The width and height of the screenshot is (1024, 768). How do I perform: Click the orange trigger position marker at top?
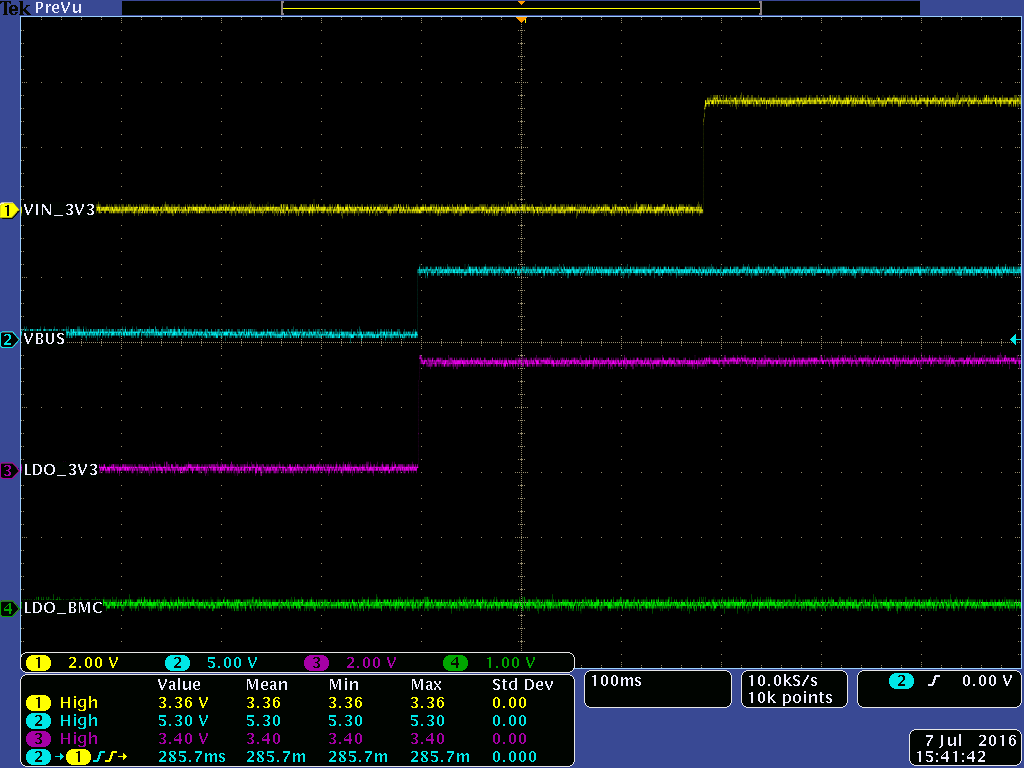pos(521,20)
